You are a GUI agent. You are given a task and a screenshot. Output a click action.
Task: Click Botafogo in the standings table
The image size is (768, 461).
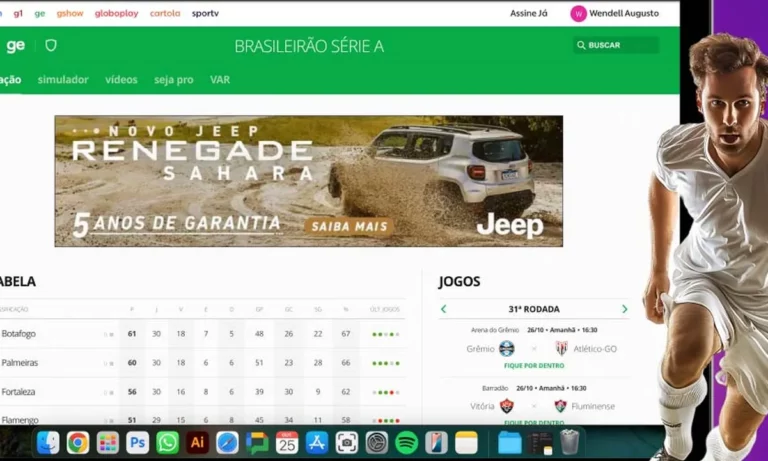tap(19, 334)
